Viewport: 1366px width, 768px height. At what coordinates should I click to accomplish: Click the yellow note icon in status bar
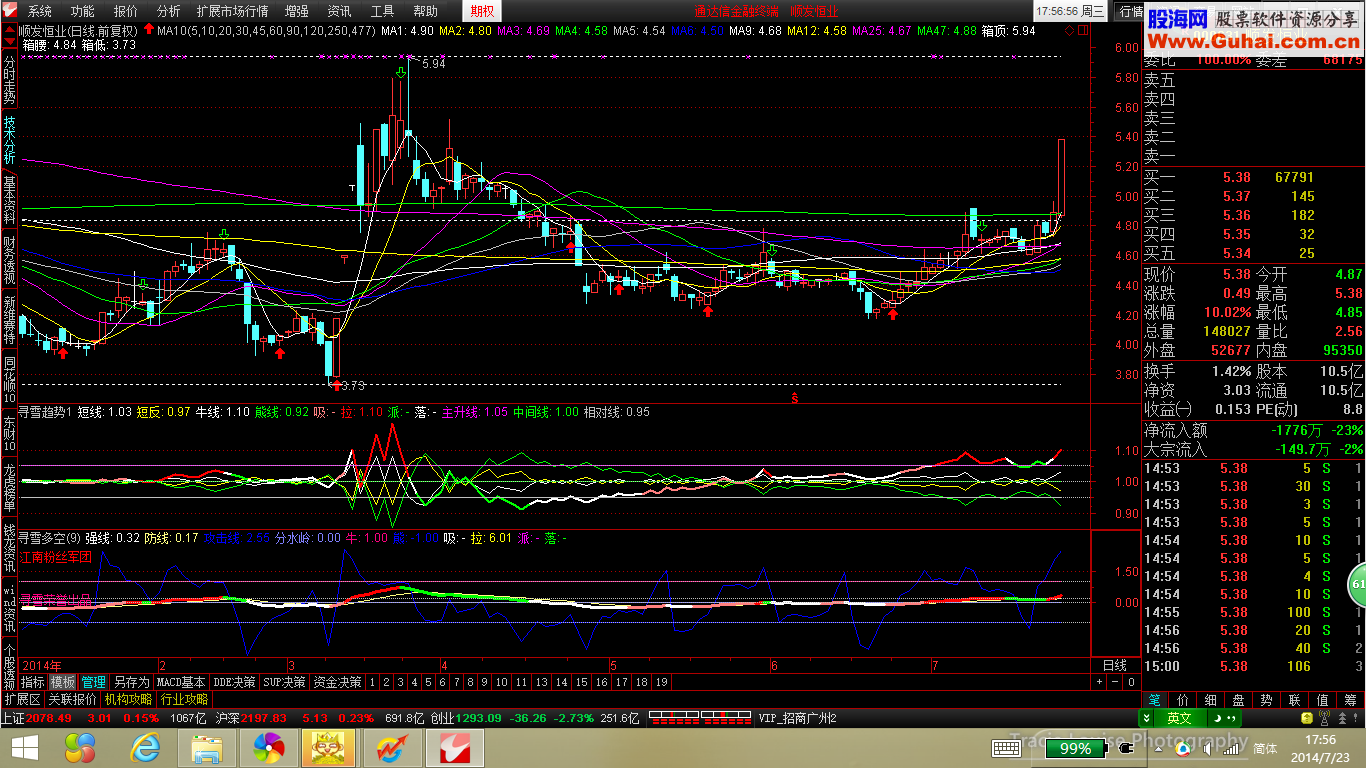(1307, 718)
